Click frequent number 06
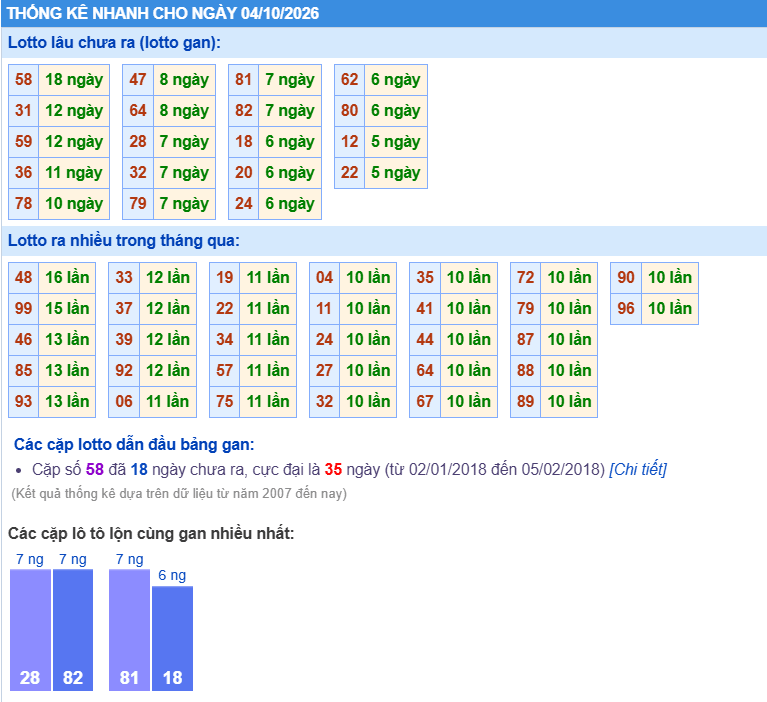Image resolution: width=767 pixels, height=702 pixels. (124, 402)
